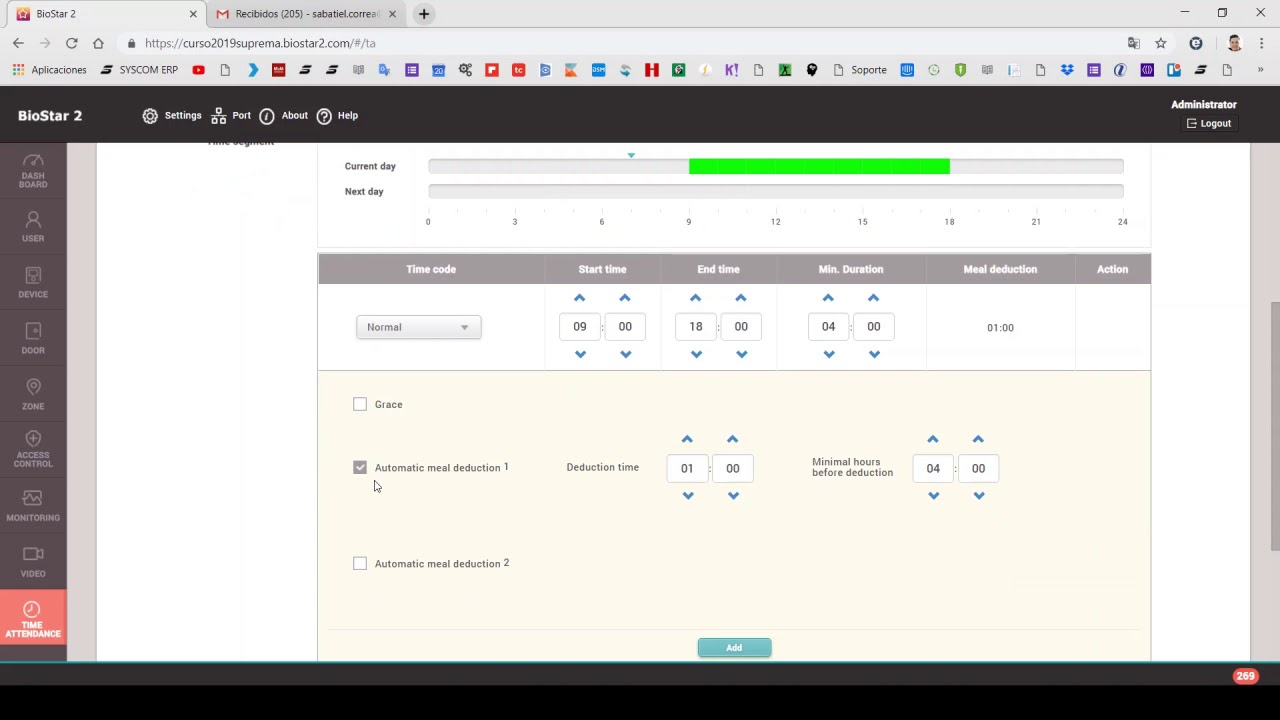The image size is (1280, 720).
Task: Open a new browser tab
Action: click(x=424, y=14)
